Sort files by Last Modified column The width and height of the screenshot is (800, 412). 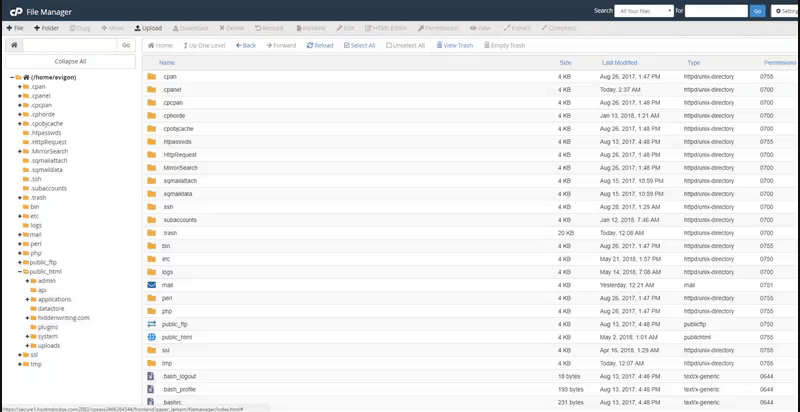pos(619,63)
